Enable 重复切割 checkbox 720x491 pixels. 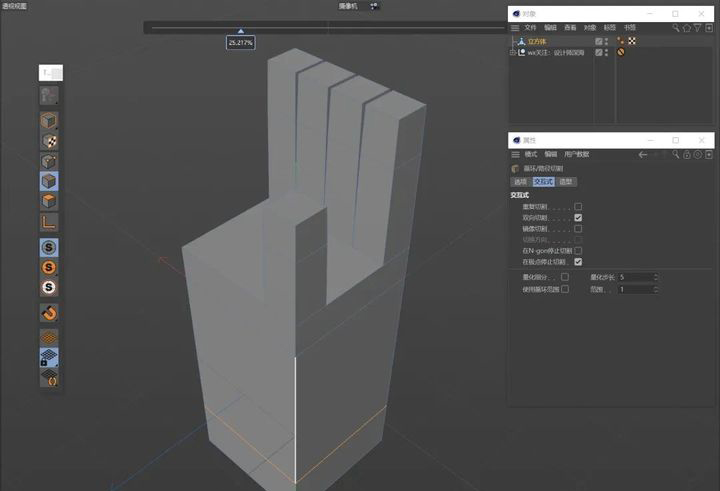click(578, 207)
